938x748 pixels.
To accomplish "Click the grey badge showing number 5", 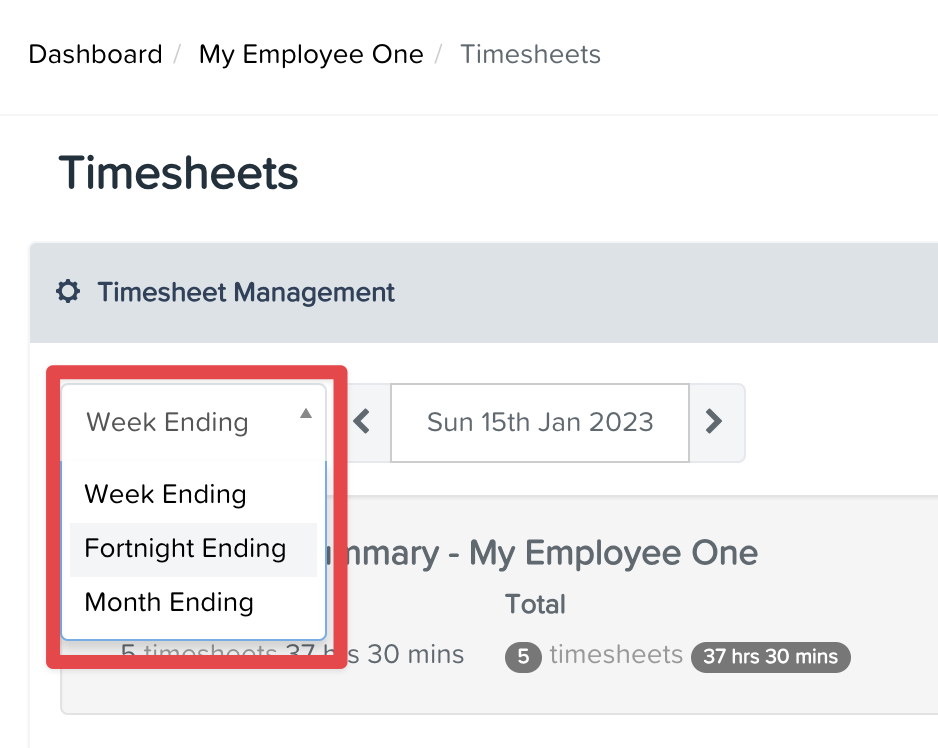I will click(522, 657).
